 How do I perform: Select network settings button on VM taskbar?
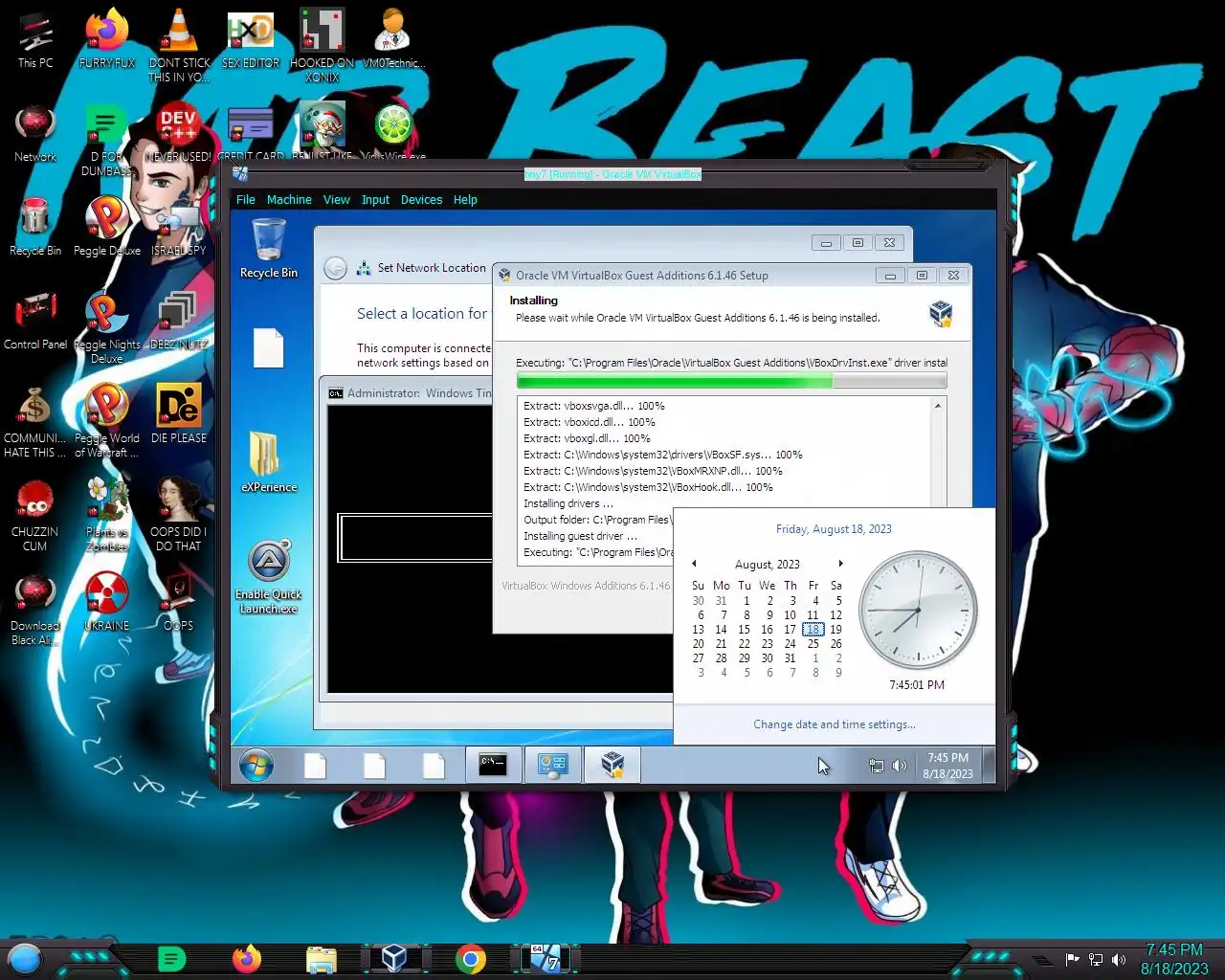[553, 765]
